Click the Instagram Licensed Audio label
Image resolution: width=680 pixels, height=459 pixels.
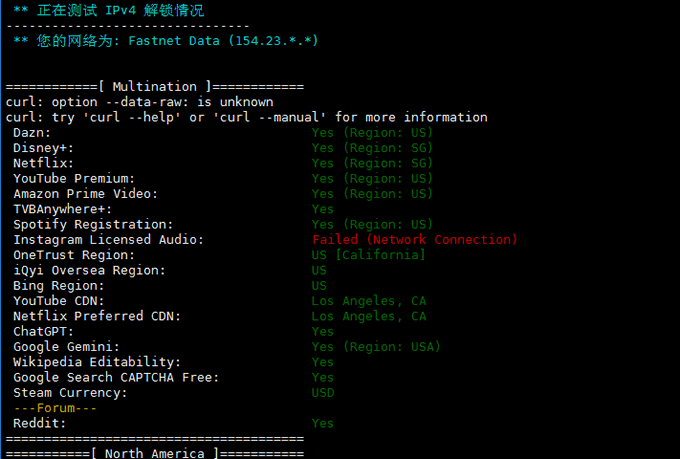108,240
